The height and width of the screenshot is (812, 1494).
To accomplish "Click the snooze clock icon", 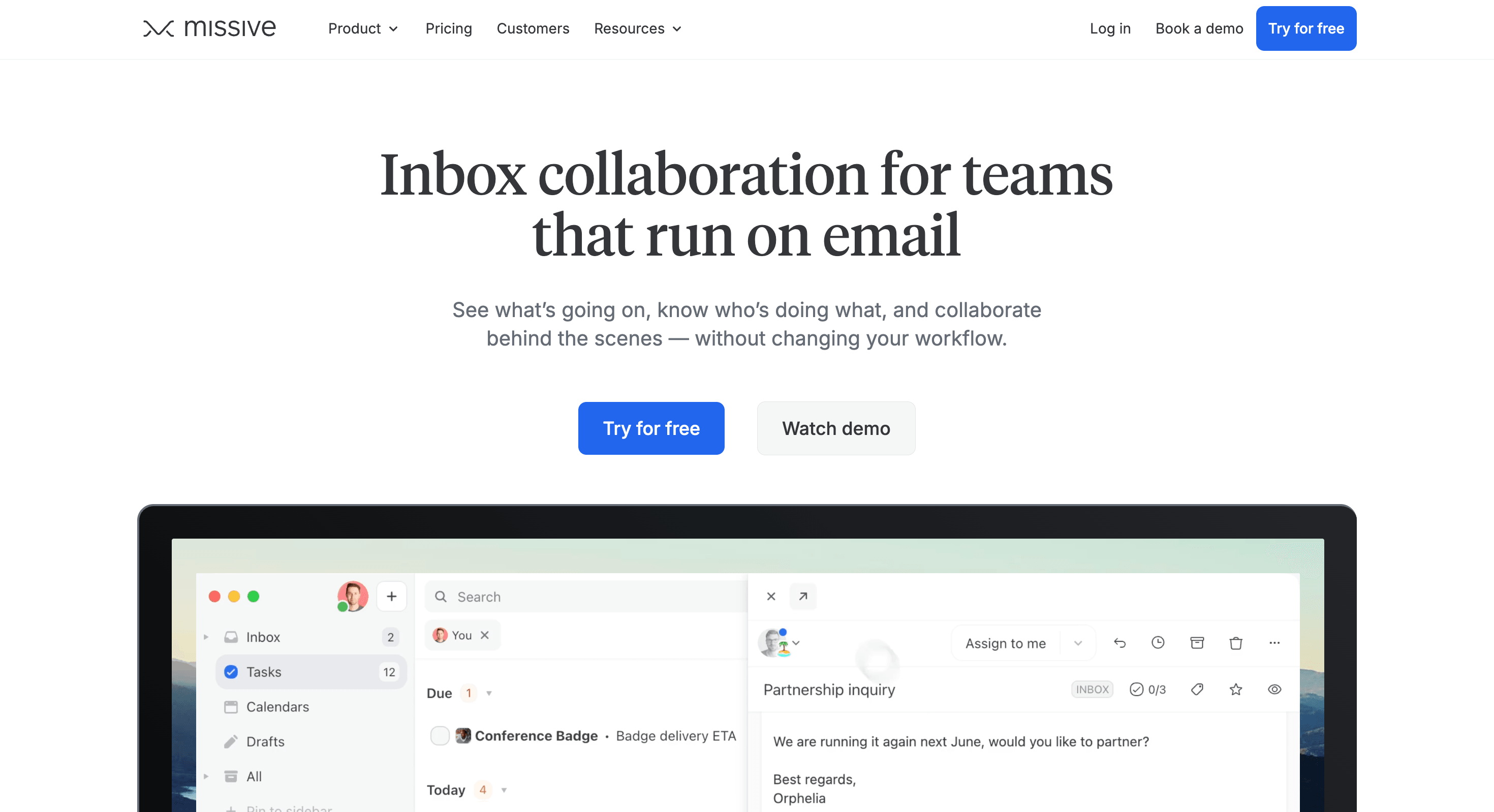I will click(1158, 643).
